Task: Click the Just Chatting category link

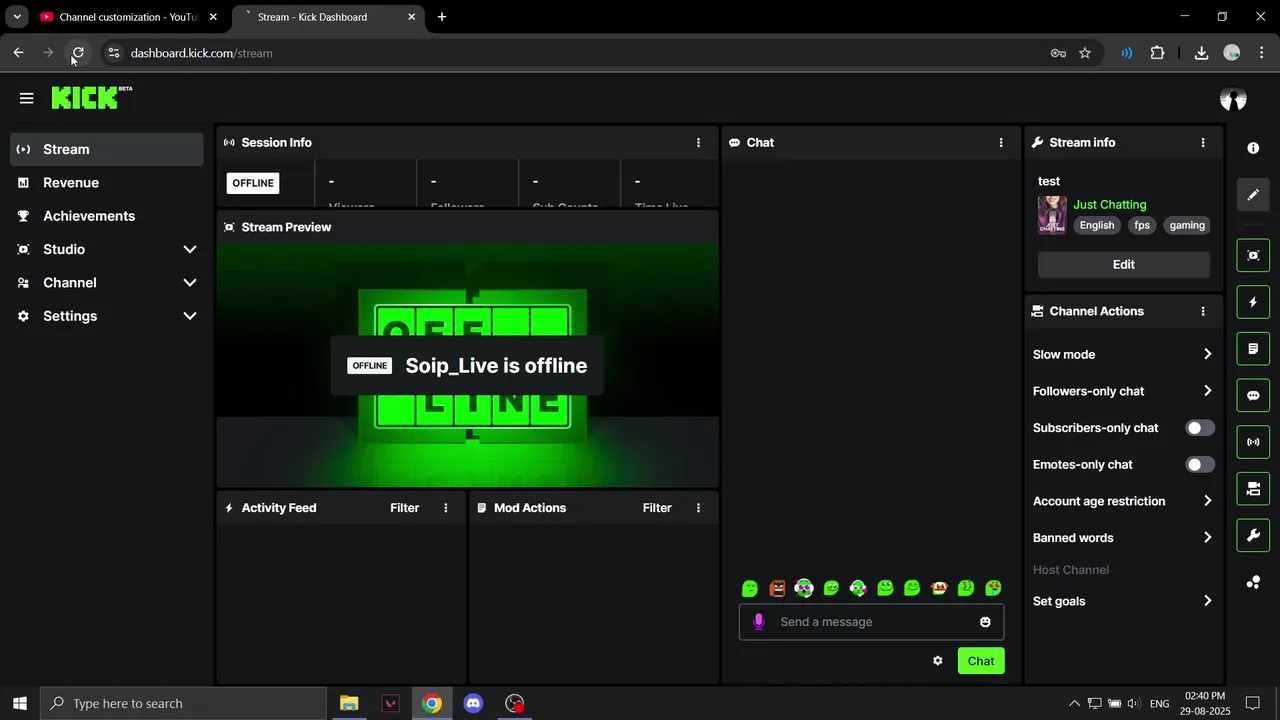Action: pos(1110,205)
